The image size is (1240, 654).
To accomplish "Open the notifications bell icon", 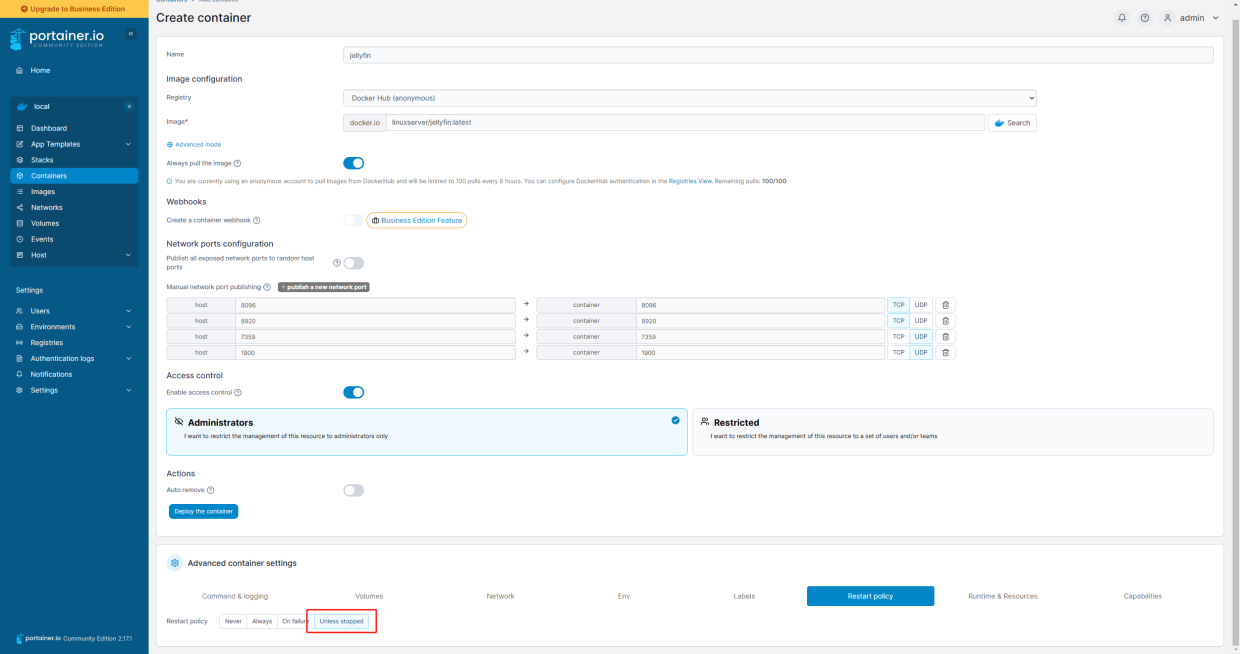I will pyautogui.click(x=1122, y=18).
